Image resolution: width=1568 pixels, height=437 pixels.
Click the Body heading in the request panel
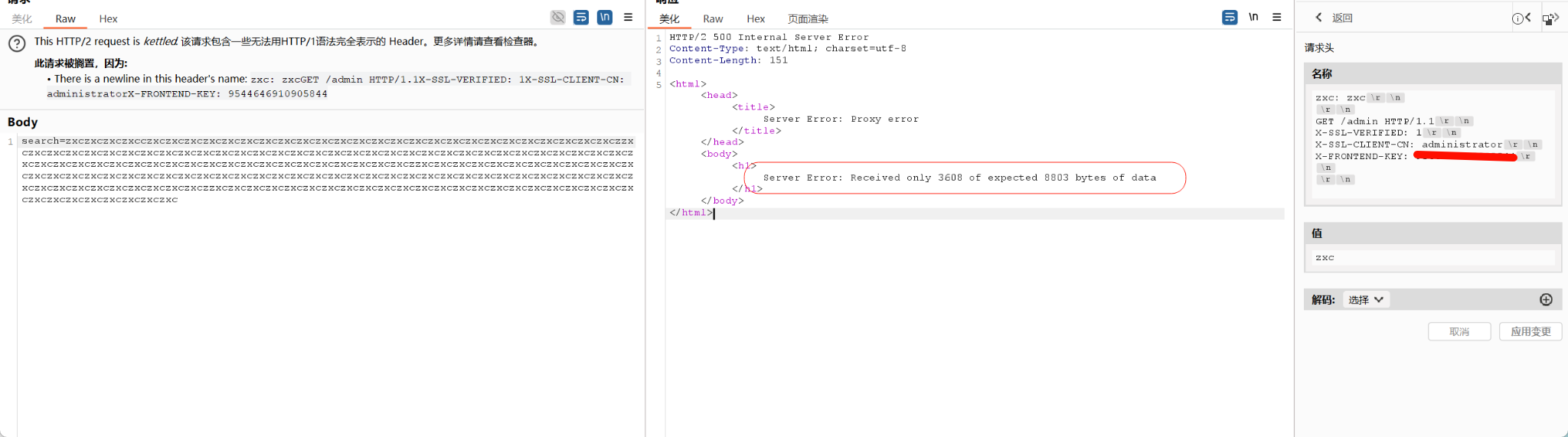click(22, 122)
